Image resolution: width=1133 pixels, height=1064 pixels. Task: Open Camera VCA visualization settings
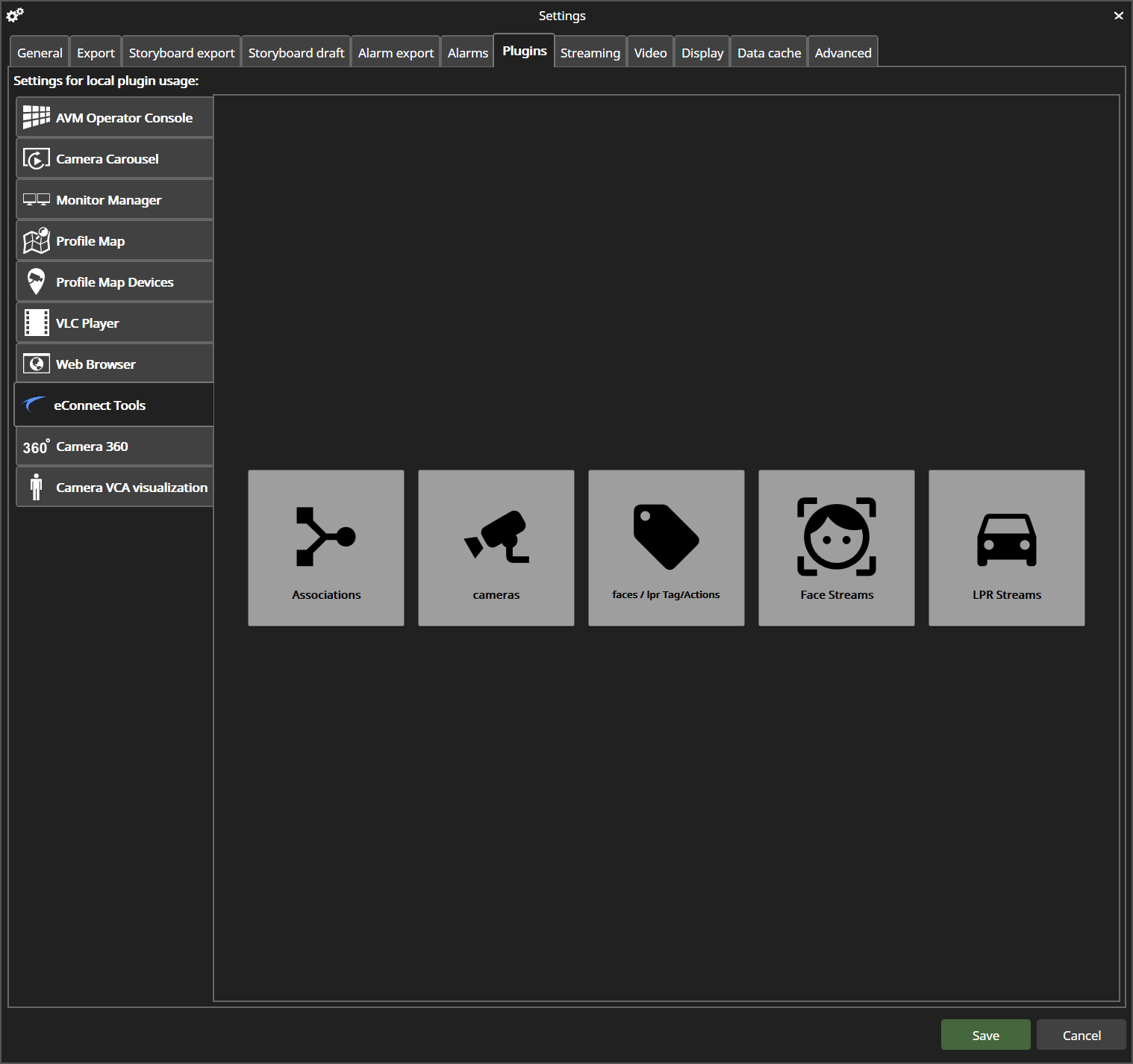click(x=114, y=487)
